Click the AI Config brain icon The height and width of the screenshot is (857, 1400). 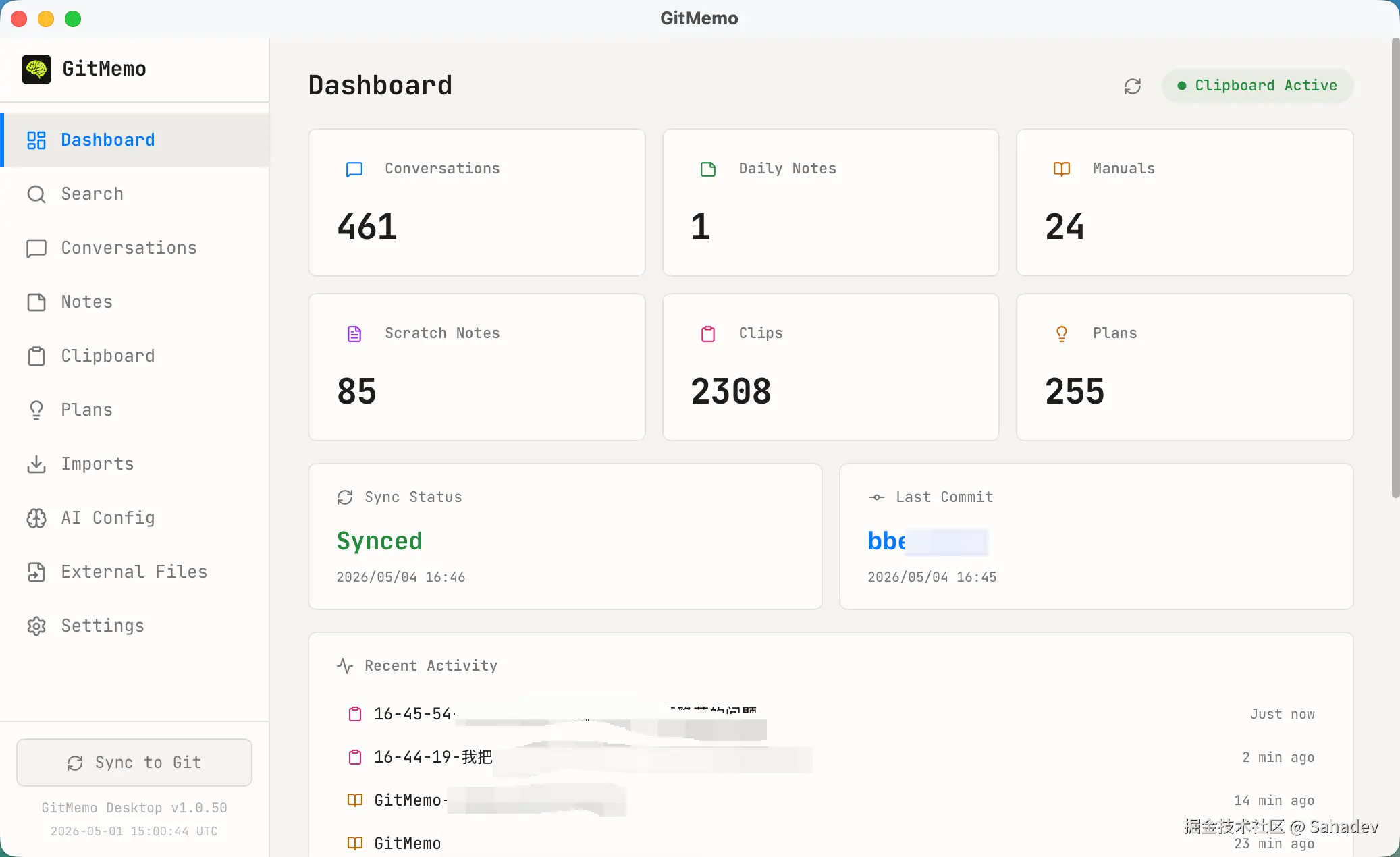tap(36, 518)
